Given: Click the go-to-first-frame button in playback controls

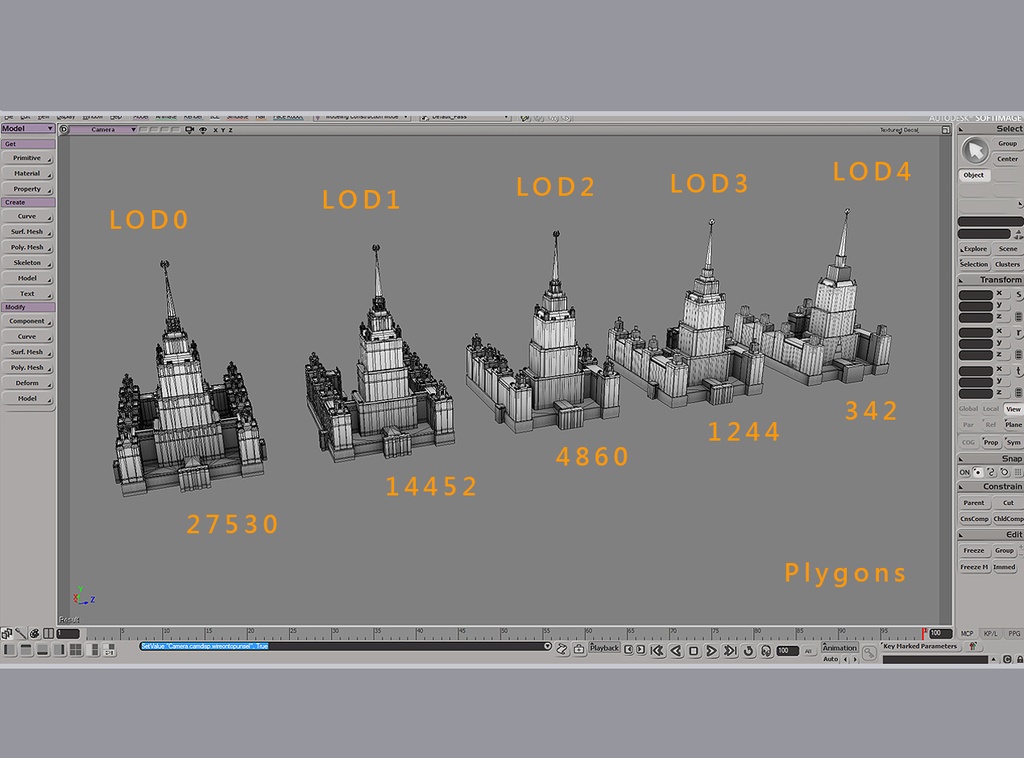Looking at the screenshot, I should point(656,649).
